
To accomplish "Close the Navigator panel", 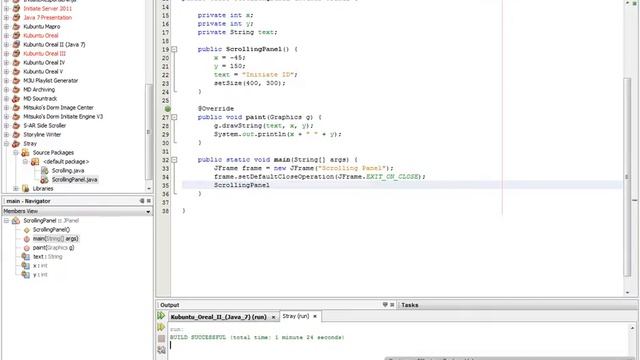I will [x=149, y=201].
